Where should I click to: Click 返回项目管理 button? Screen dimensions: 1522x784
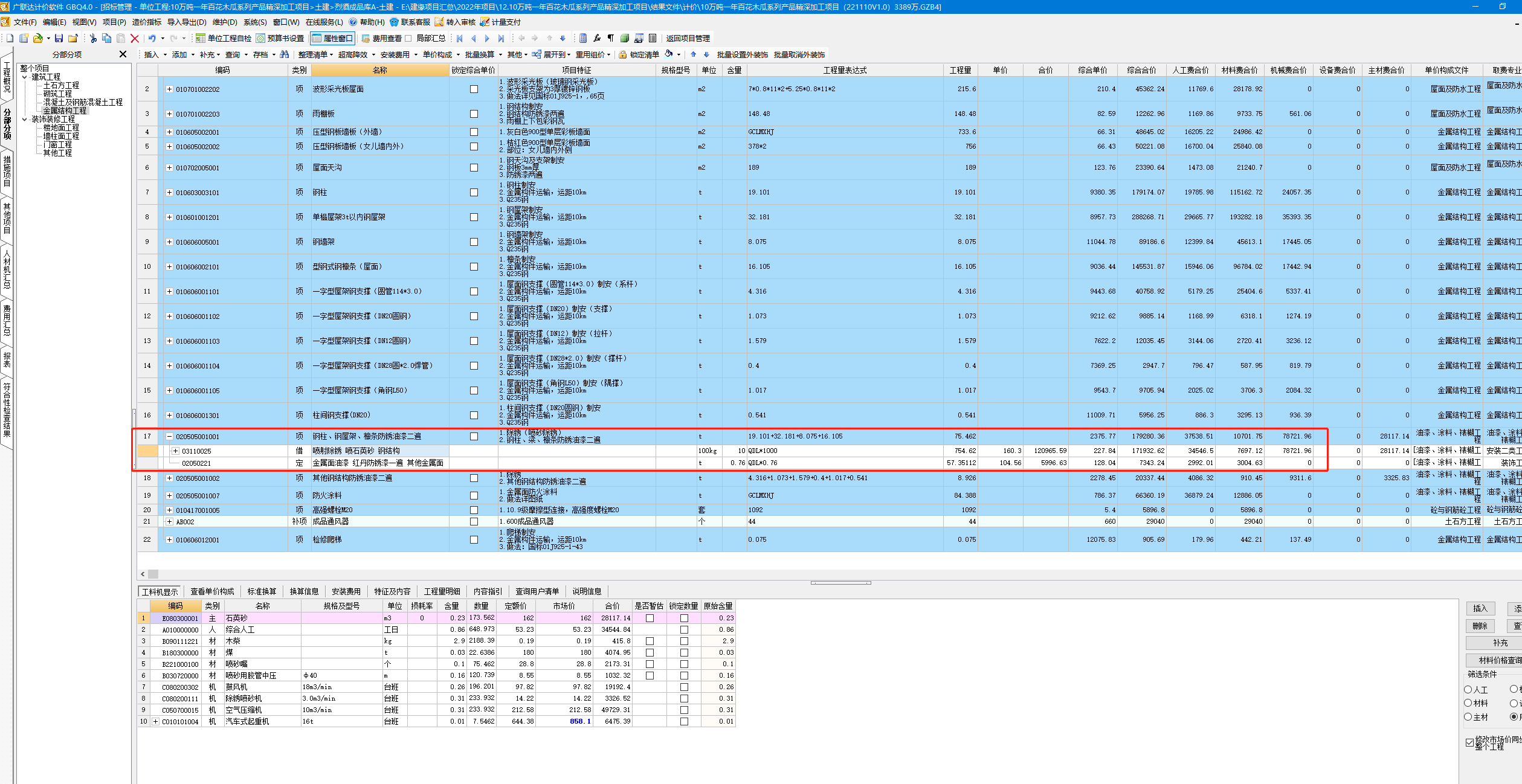688,38
